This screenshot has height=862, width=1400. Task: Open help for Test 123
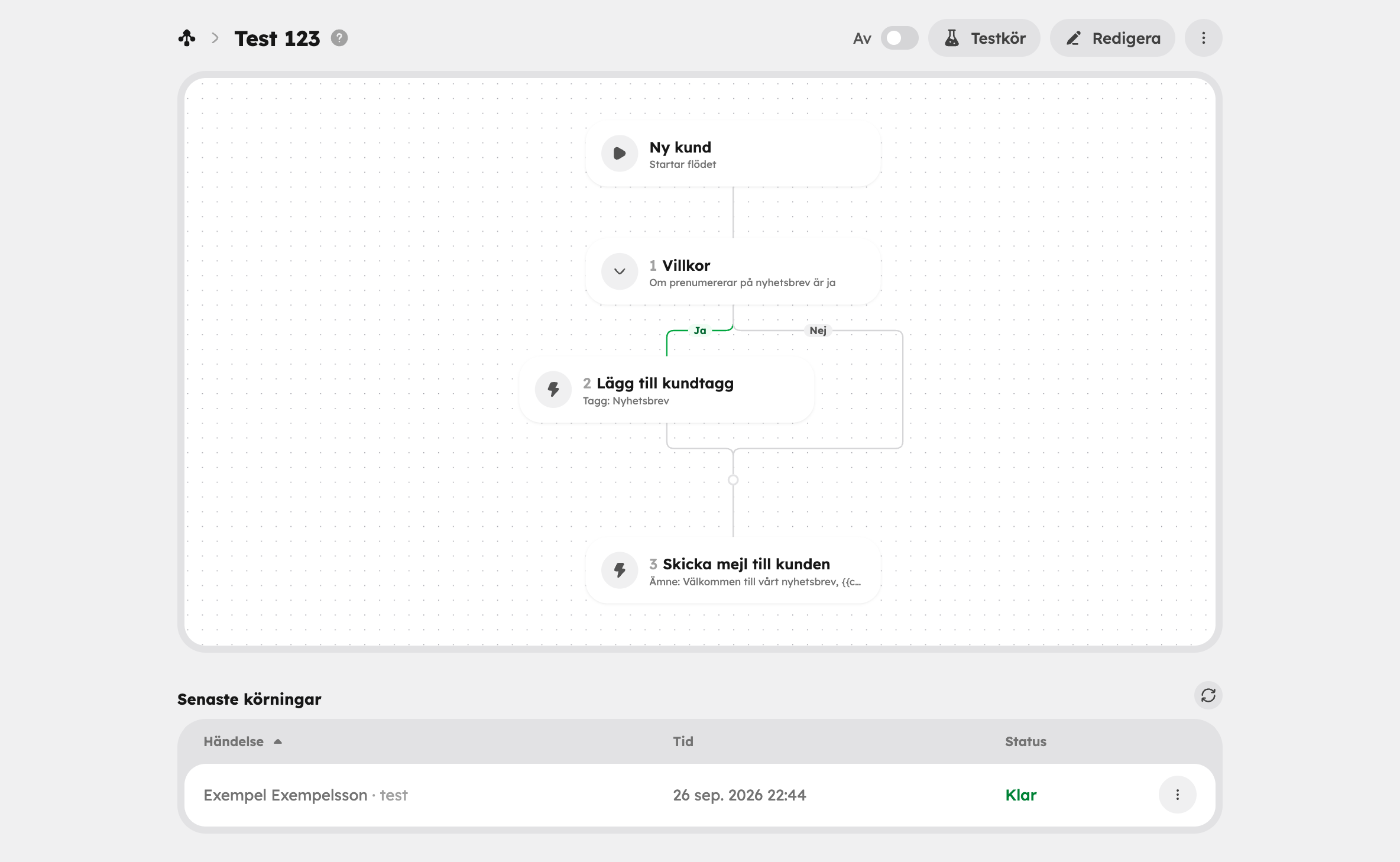click(x=339, y=38)
